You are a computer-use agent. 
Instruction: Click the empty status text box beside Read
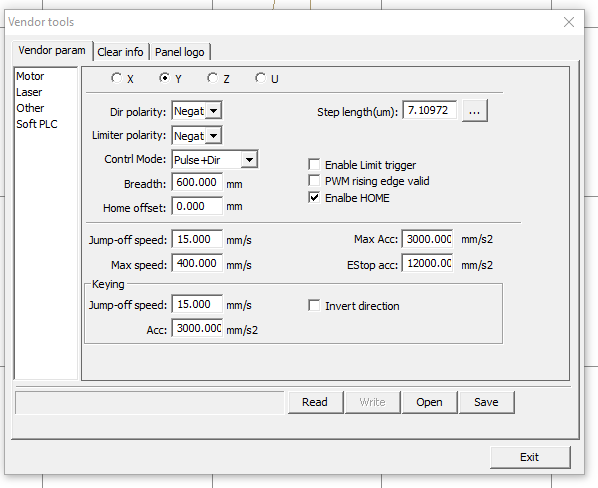pos(150,402)
